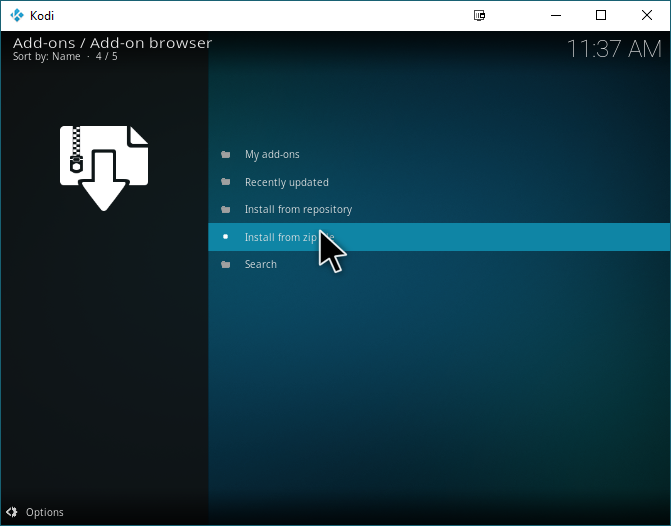Open the Search add-ons entry
671x526 pixels.
(x=261, y=264)
